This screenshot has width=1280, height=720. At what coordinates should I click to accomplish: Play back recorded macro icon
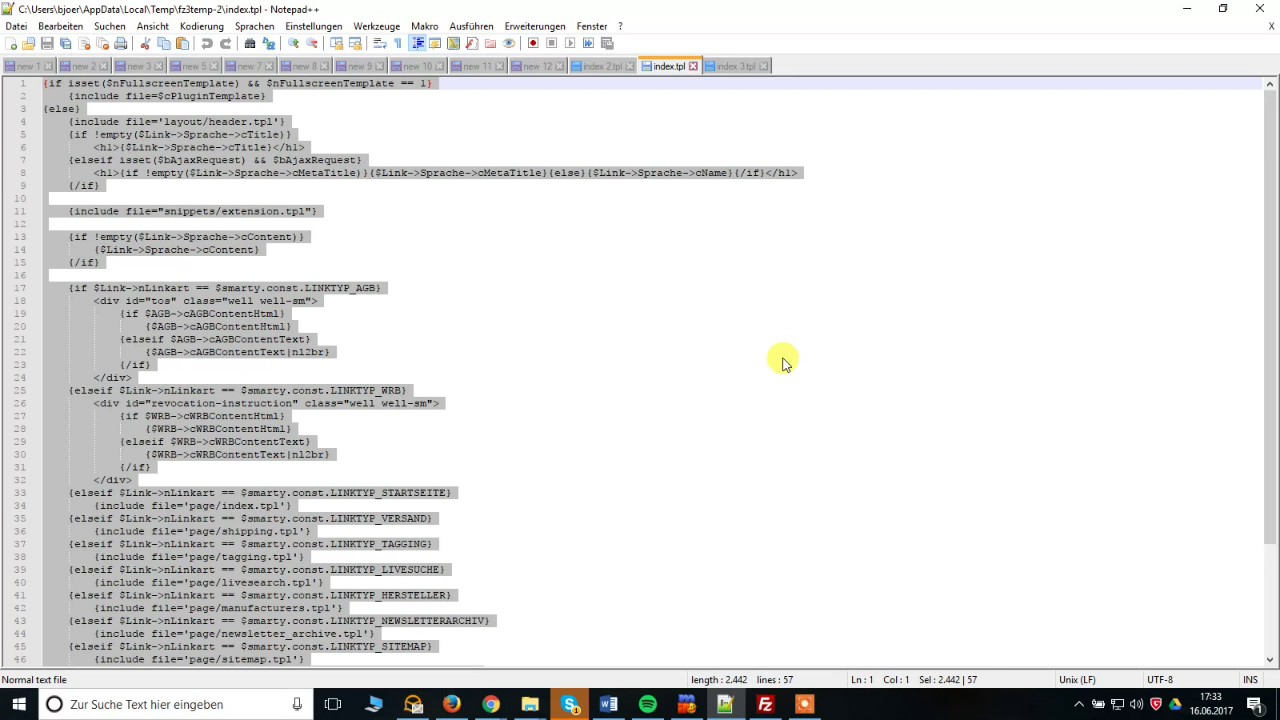tap(570, 43)
